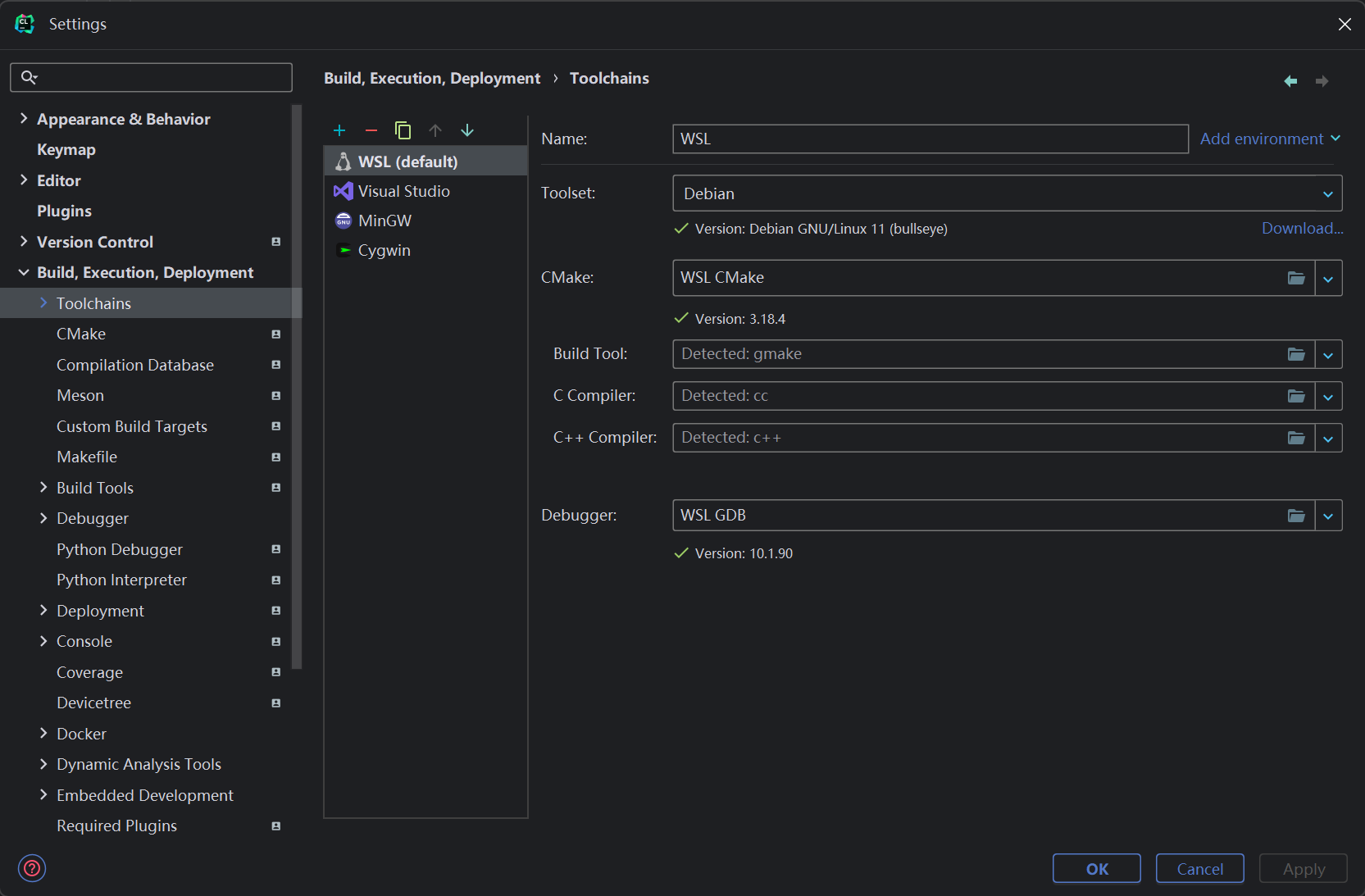Click the search magnifier icon
This screenshot has height=896, width=1365.
click(x=30, y=77)
